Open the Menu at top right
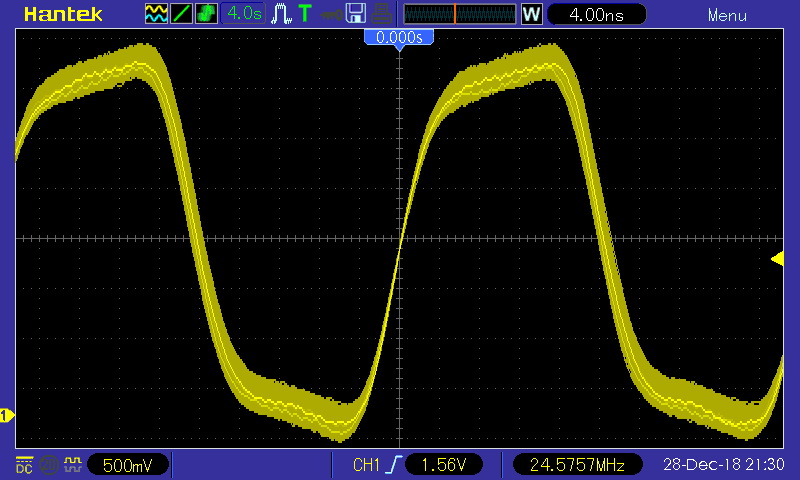 tap(727, 15)
